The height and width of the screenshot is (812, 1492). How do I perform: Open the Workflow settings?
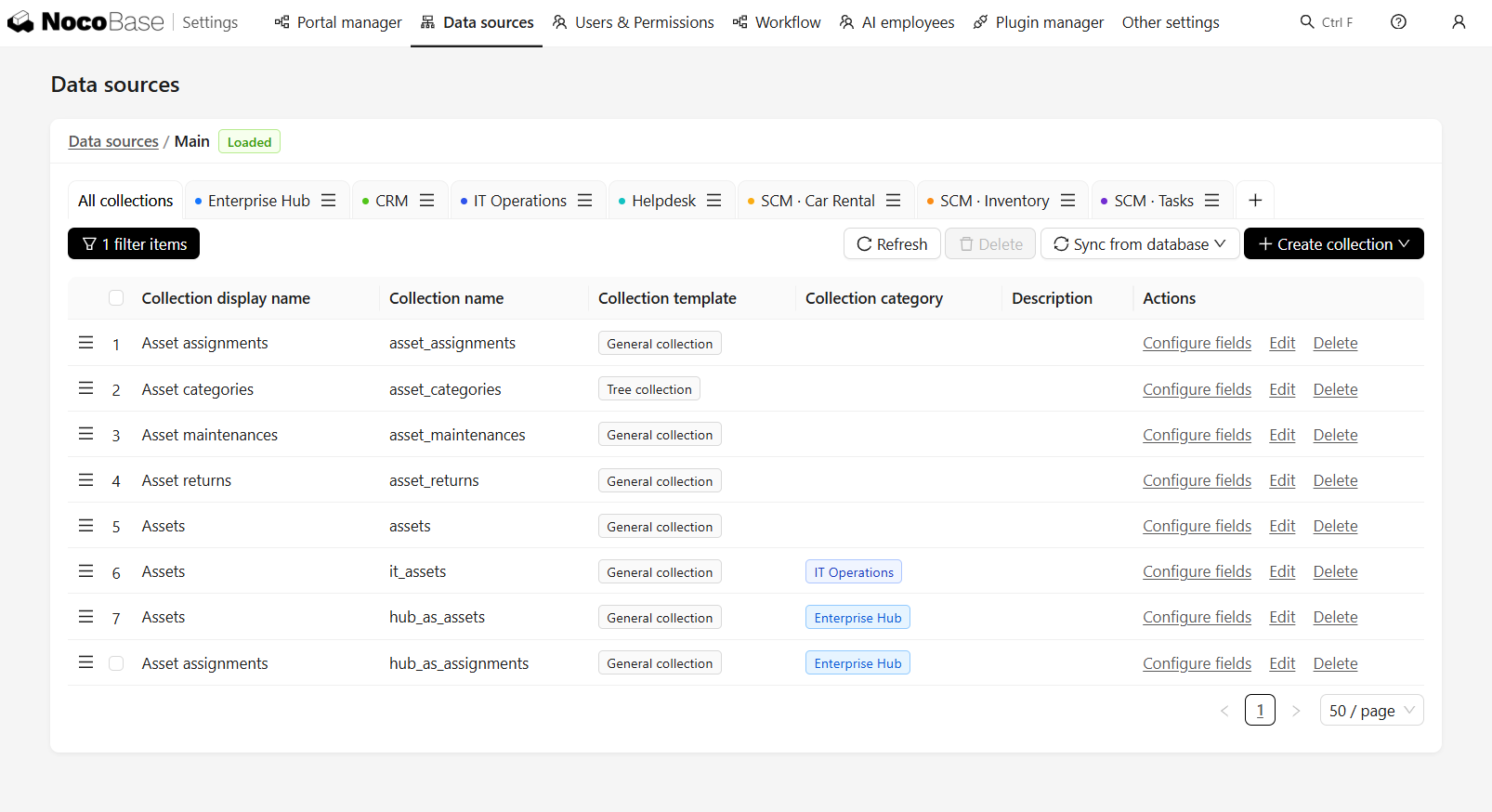point(777,22)
